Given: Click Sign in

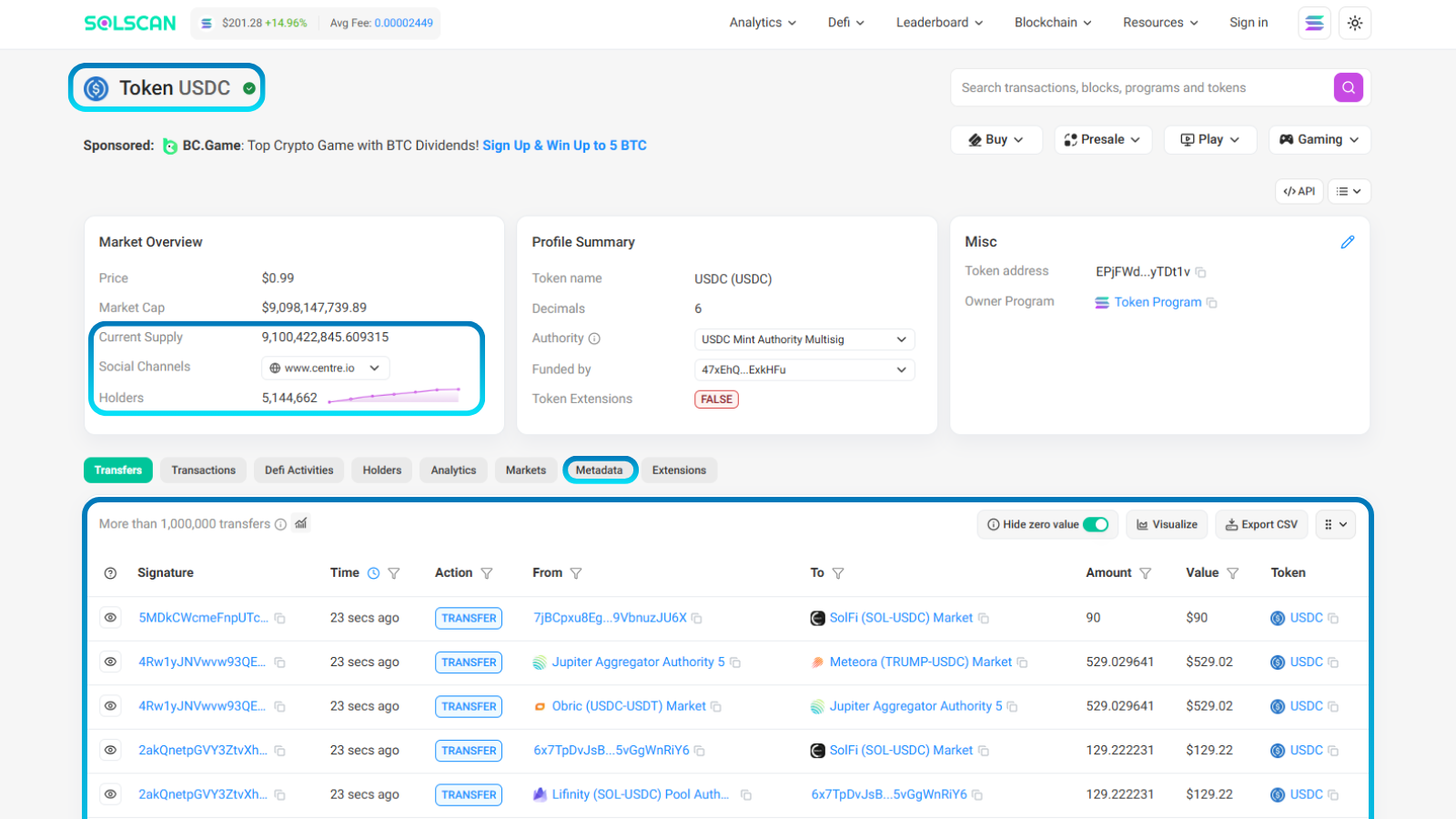Looking at the screenshot, I should coord(1249,23).
